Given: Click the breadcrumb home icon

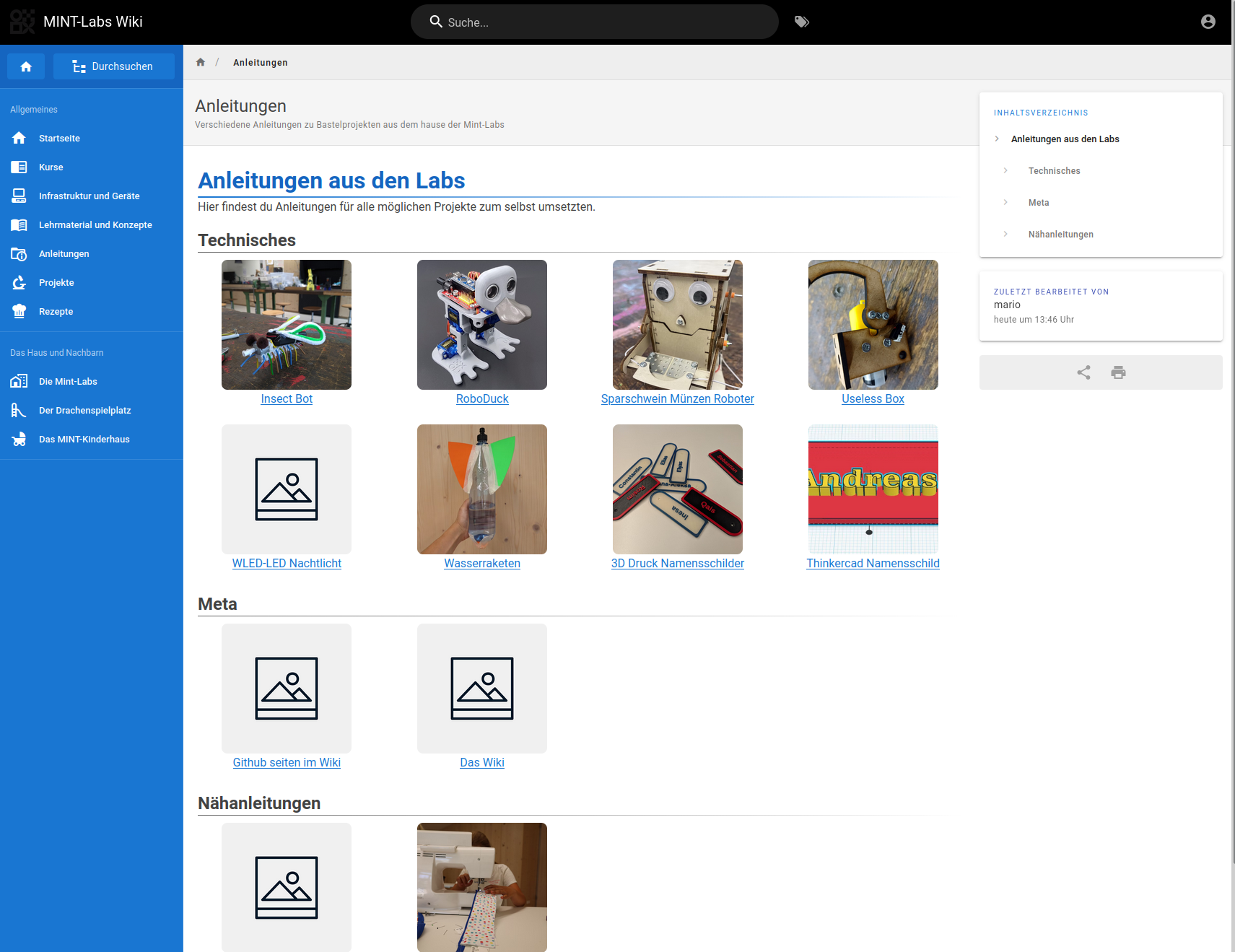Looking at the screenshot, I should (x=201, y=62).
